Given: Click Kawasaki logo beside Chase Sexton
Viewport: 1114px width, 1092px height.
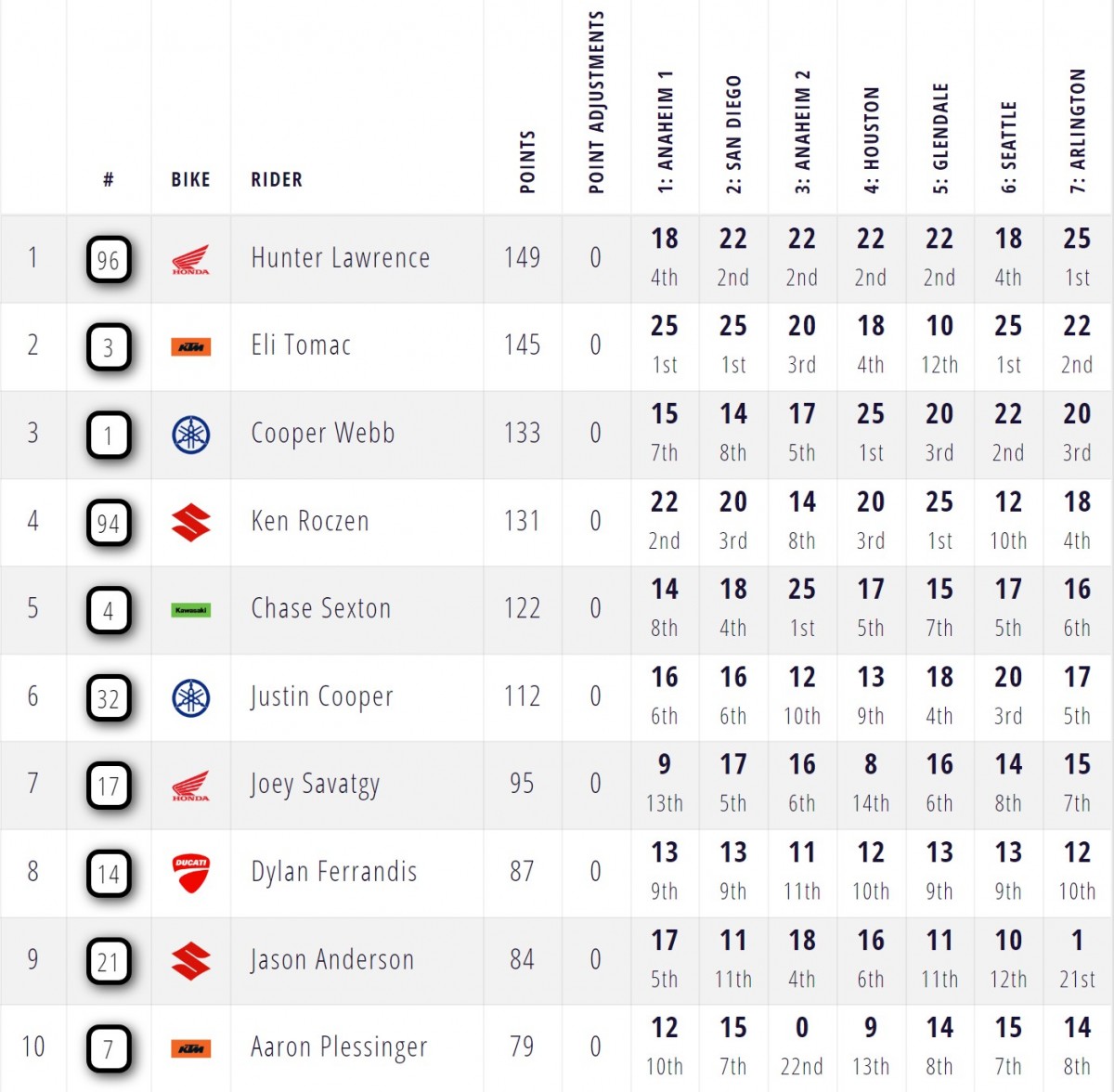Looking at the screenshot, I should 190,610.
